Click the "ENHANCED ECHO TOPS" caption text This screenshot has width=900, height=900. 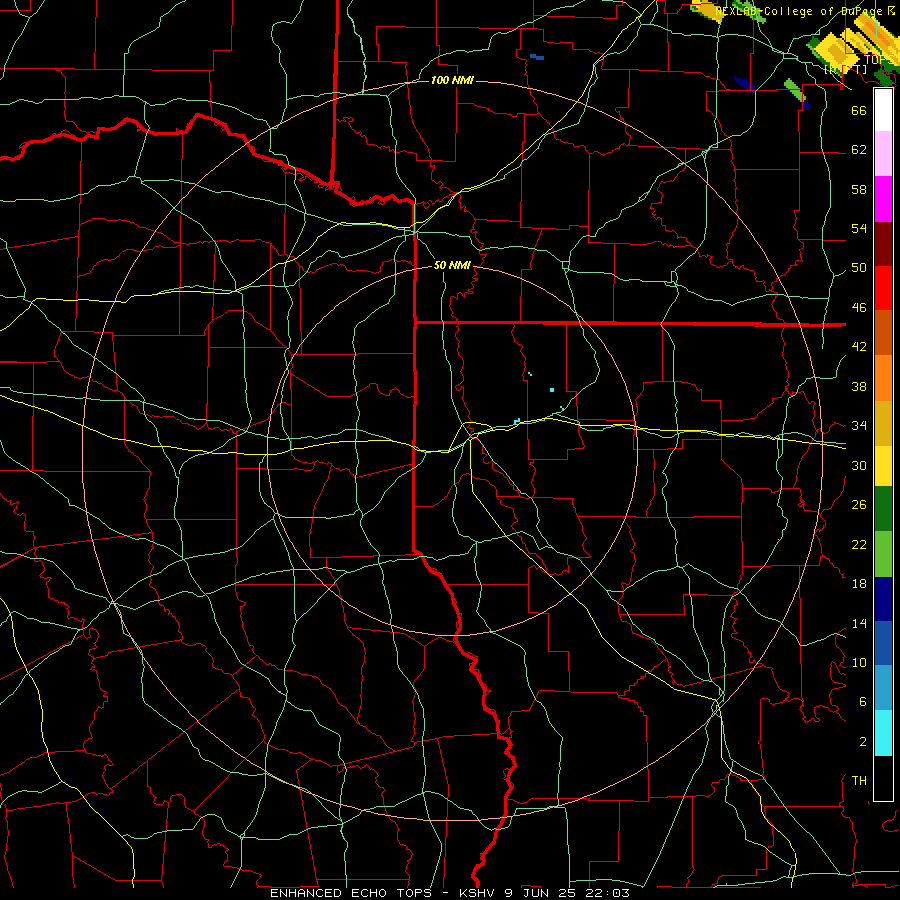(x=351, y=893)
